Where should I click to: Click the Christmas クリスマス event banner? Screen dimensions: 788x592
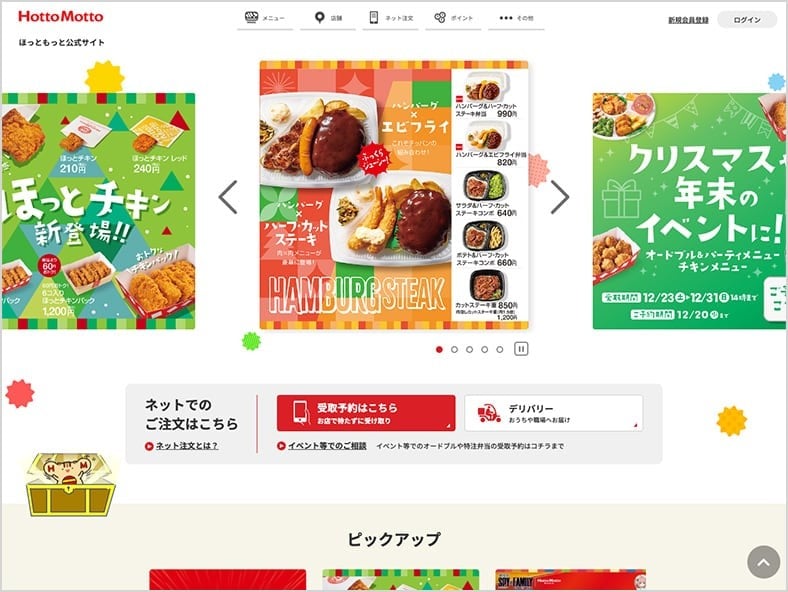(x=690, y=211)
